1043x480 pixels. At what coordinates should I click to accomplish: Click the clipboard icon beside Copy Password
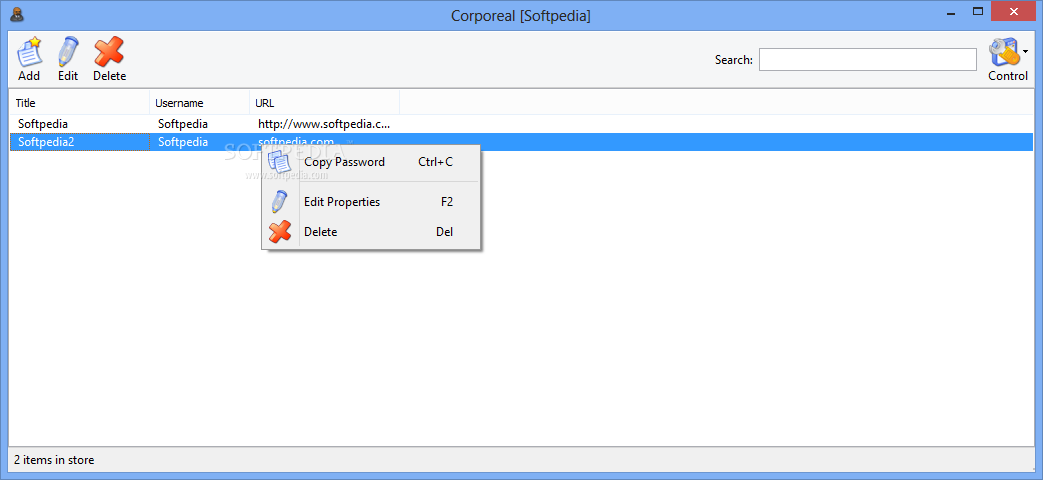coord(279,162)
